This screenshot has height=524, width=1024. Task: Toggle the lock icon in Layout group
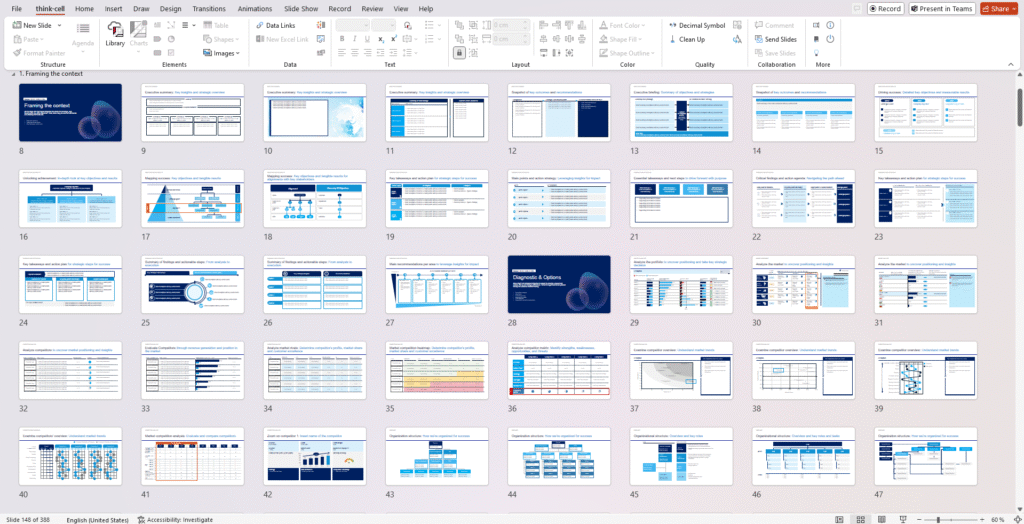coord(459,53)
